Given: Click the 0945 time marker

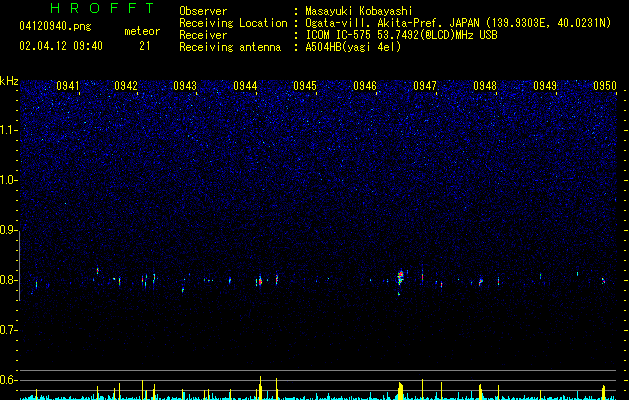Looking at the screenshot, I should (305, 86).
